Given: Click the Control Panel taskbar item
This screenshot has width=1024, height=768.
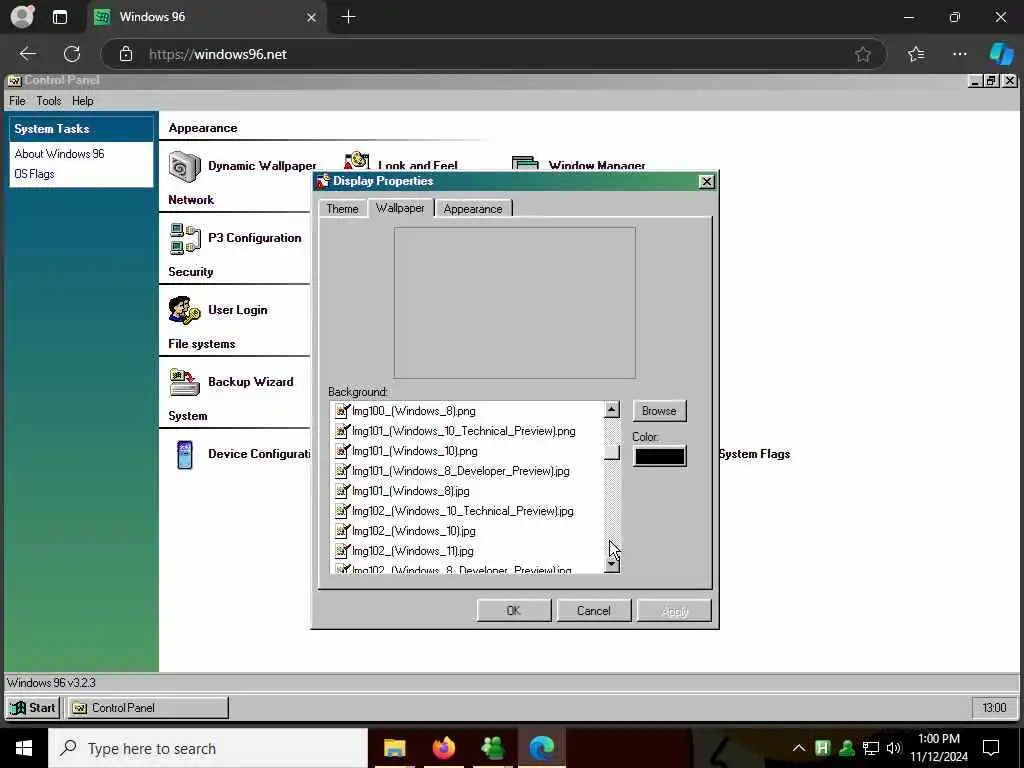Looking at the screenshot, I should 148,707.
